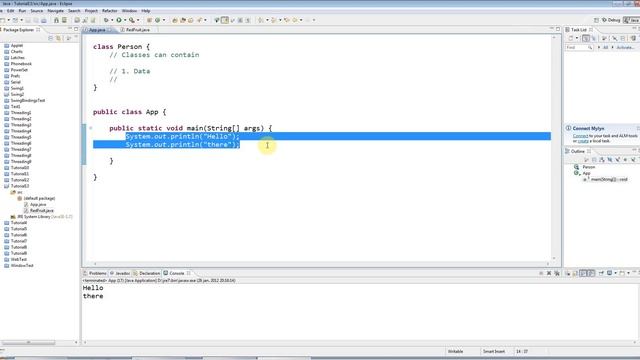The image size is (640, 360).
Task: Click the editor vertical scrollbar
Action: (x=554, y=148)
